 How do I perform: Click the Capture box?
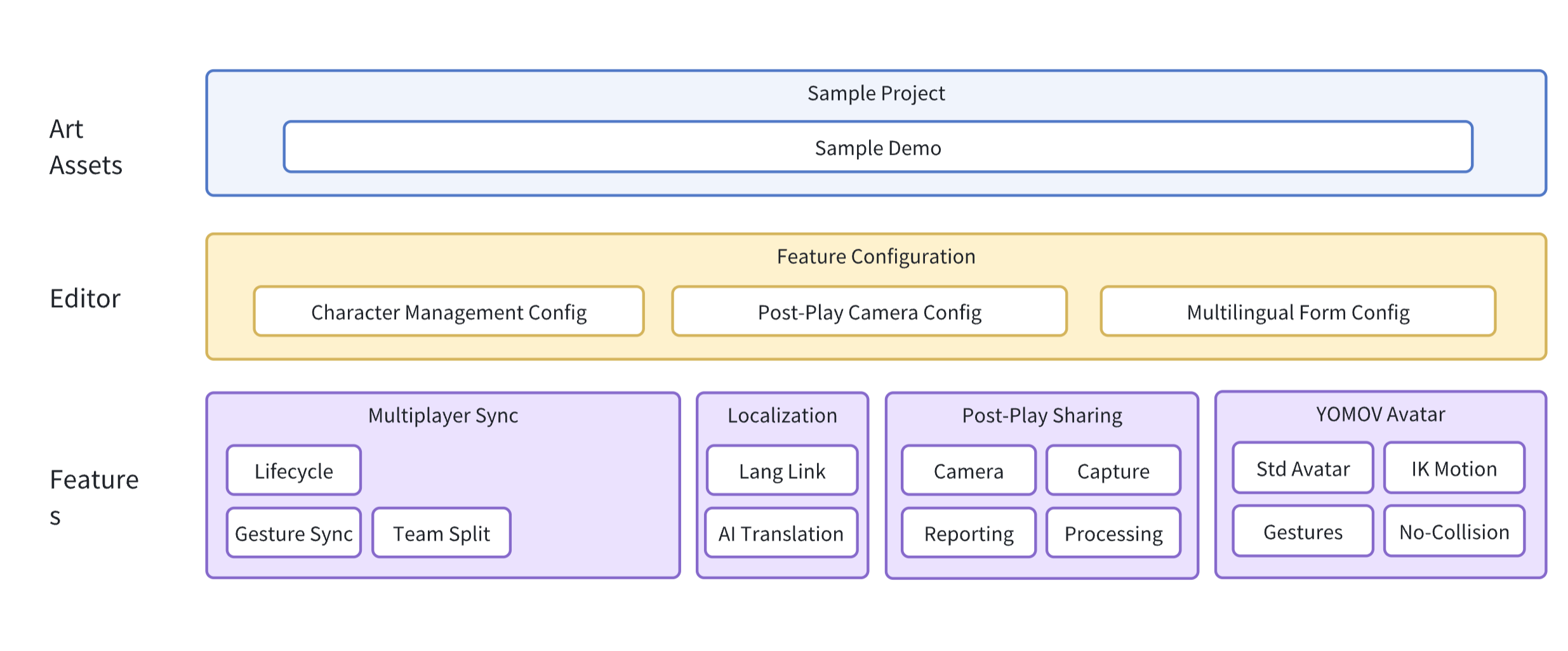(1113, 470)
